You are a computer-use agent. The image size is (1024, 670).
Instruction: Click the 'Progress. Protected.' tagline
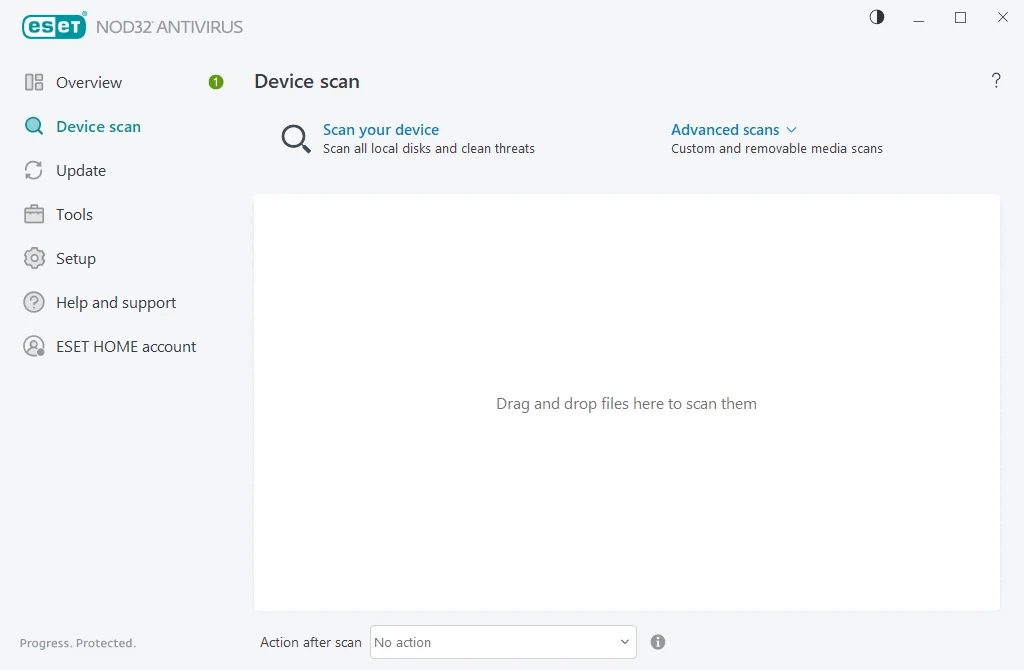pyautogui.click(x=78, y=643)
